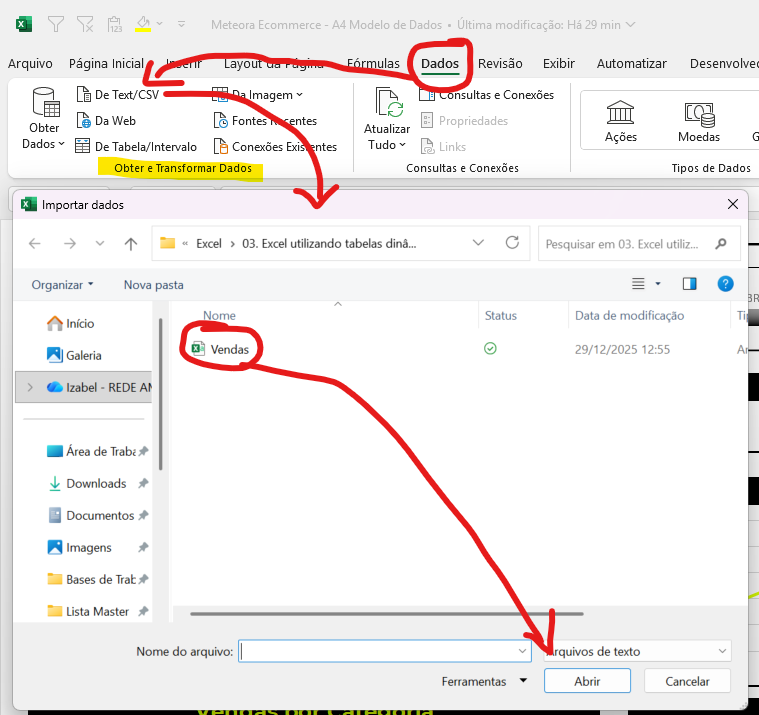Click the Cancelar button

coord(687,681)
